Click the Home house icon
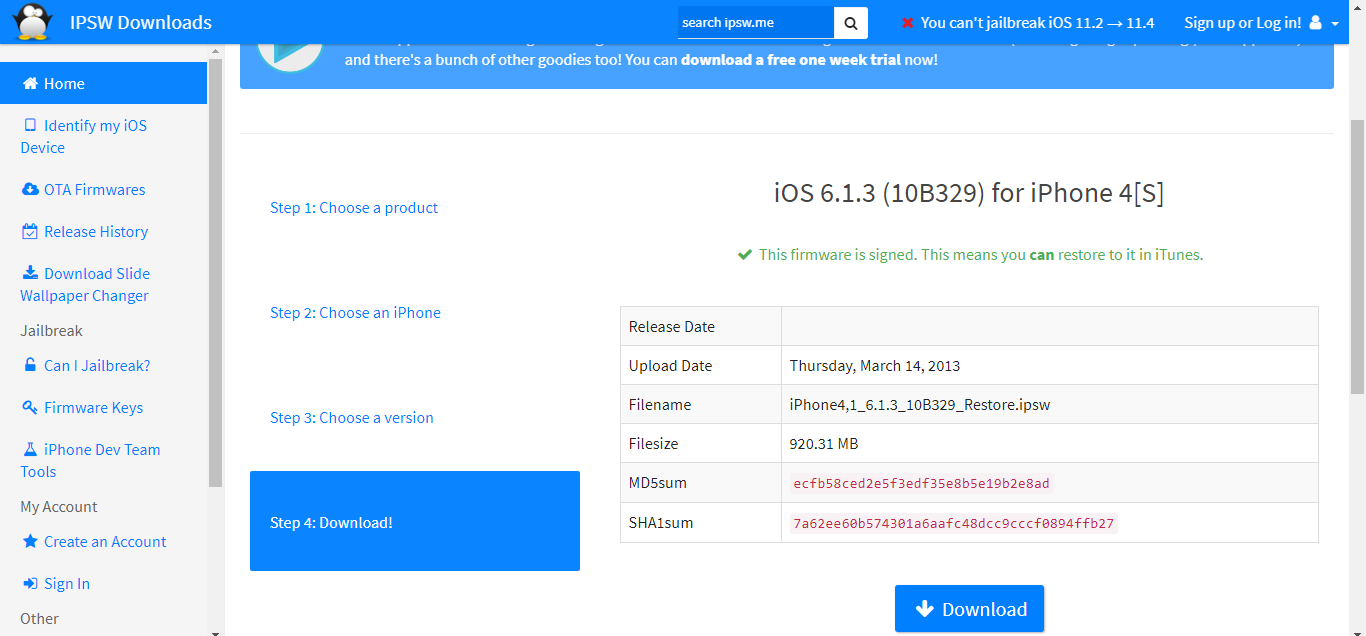The width and height of the screenshot is (1366, 636). click(30, 84)
